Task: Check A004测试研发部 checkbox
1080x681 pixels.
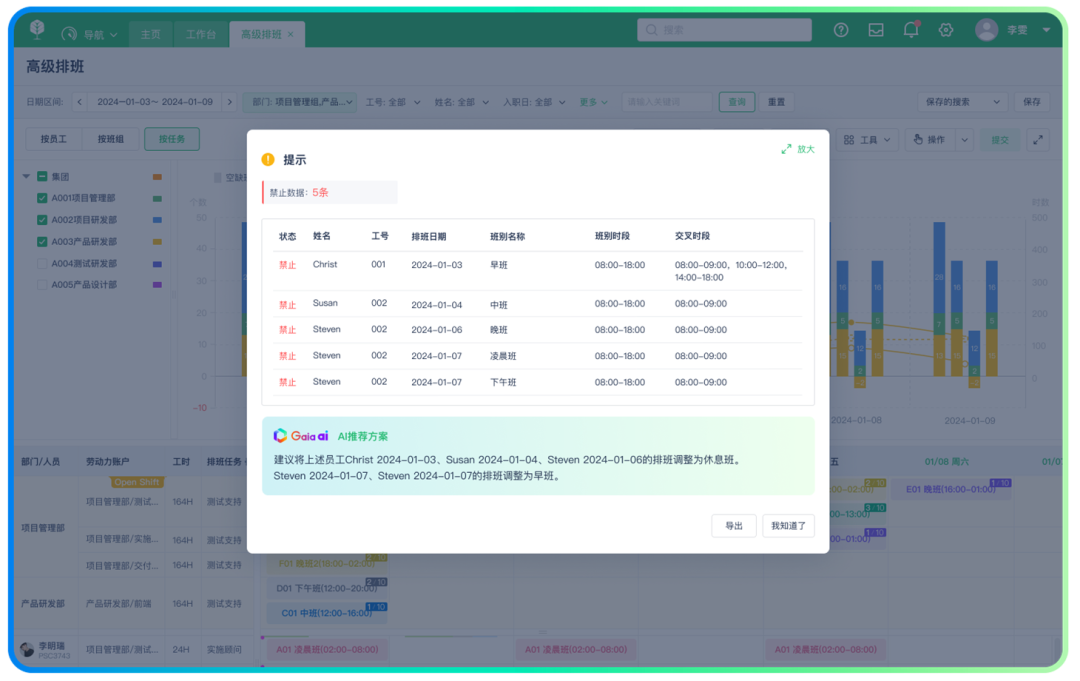Action: click(42, 264)
